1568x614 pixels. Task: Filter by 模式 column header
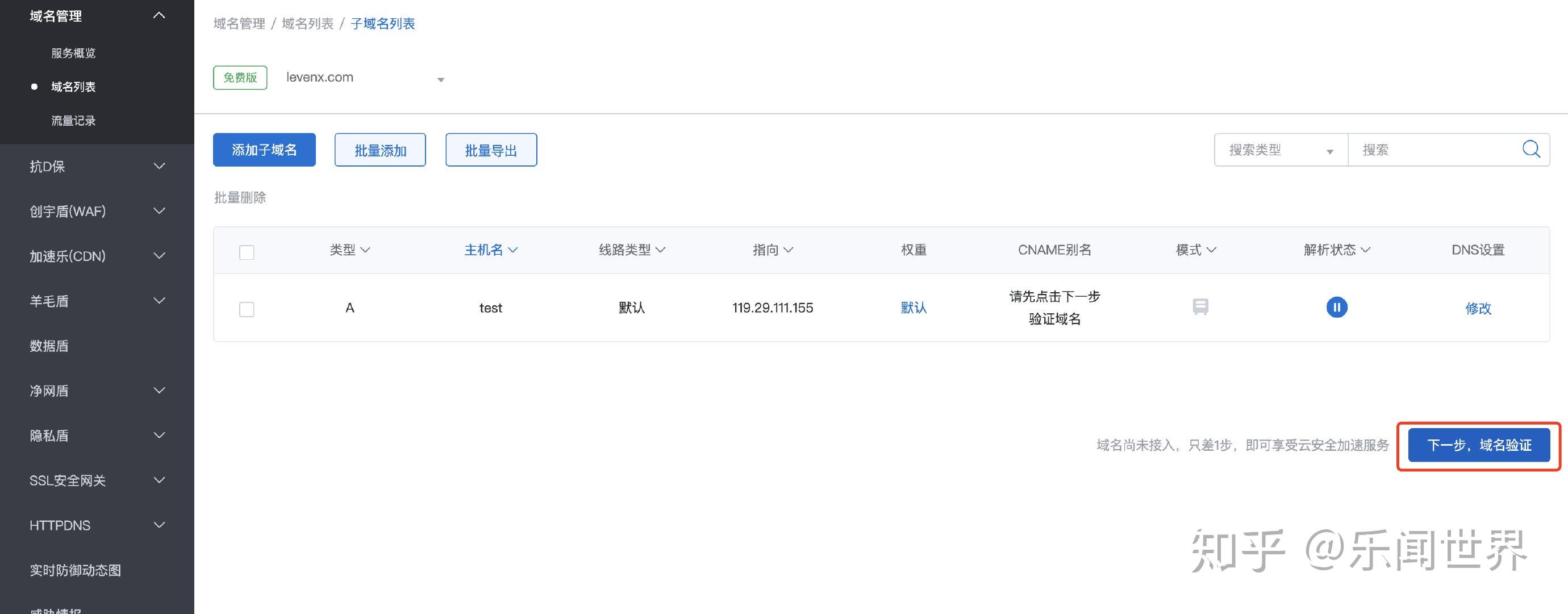pos(1195,250)
